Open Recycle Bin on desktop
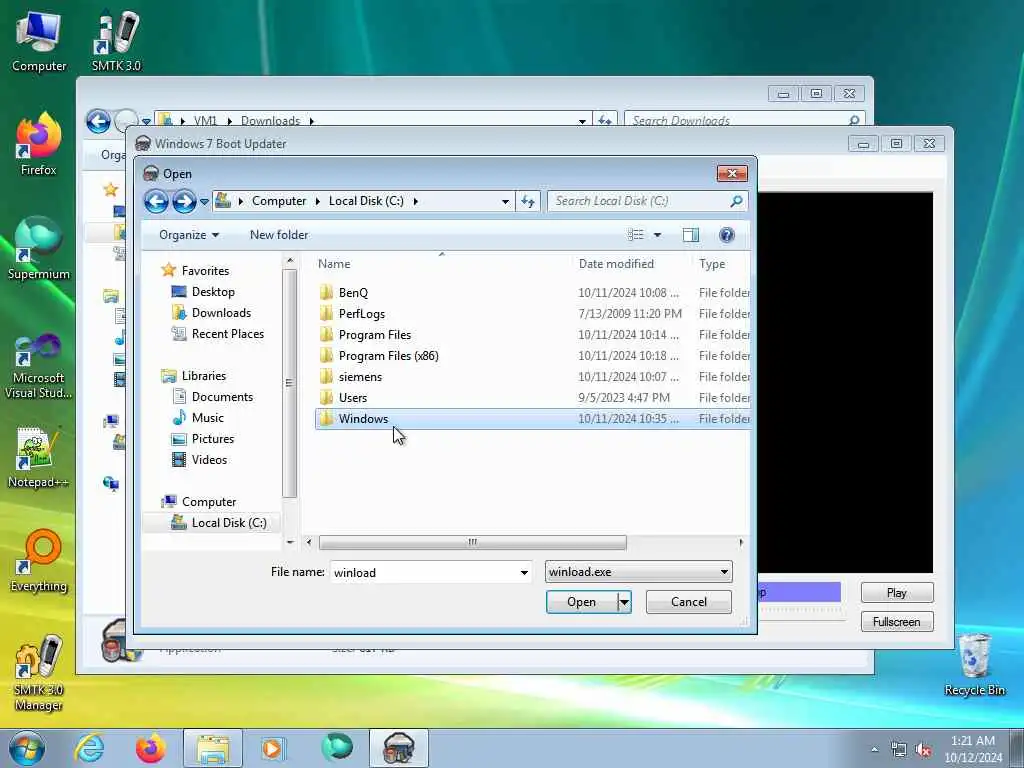1024x768 pixels. [x=974, y=665]
